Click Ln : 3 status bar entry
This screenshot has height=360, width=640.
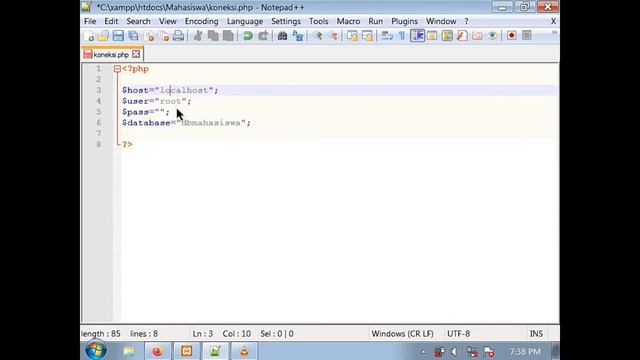(203, 334)
